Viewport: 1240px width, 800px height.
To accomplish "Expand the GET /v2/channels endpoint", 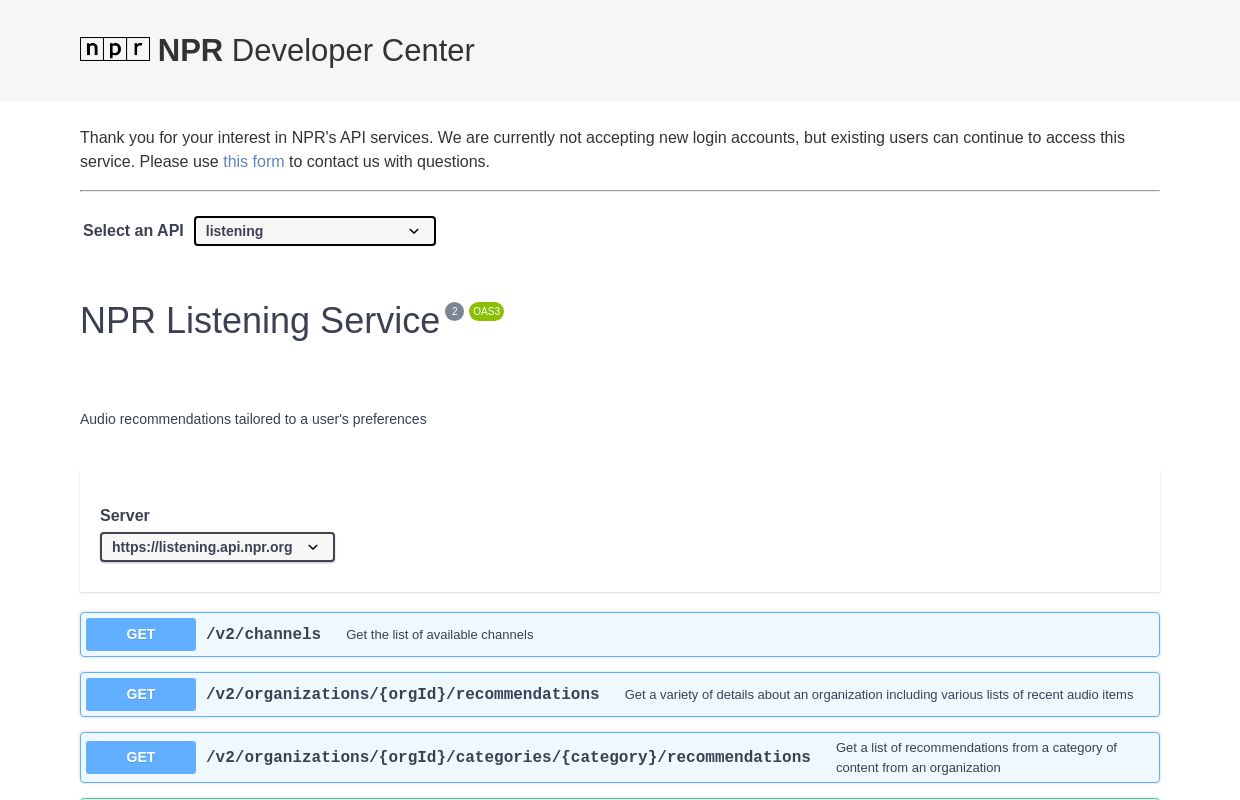I will (620, 634).
